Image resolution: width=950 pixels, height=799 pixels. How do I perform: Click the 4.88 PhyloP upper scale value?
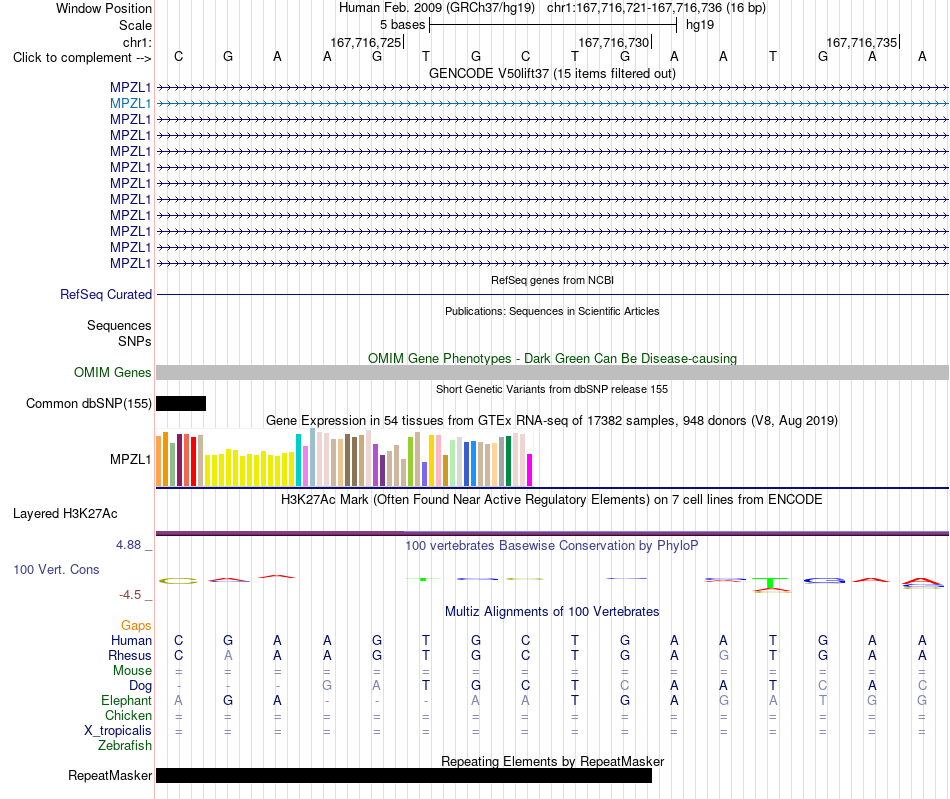click(128, 545)
